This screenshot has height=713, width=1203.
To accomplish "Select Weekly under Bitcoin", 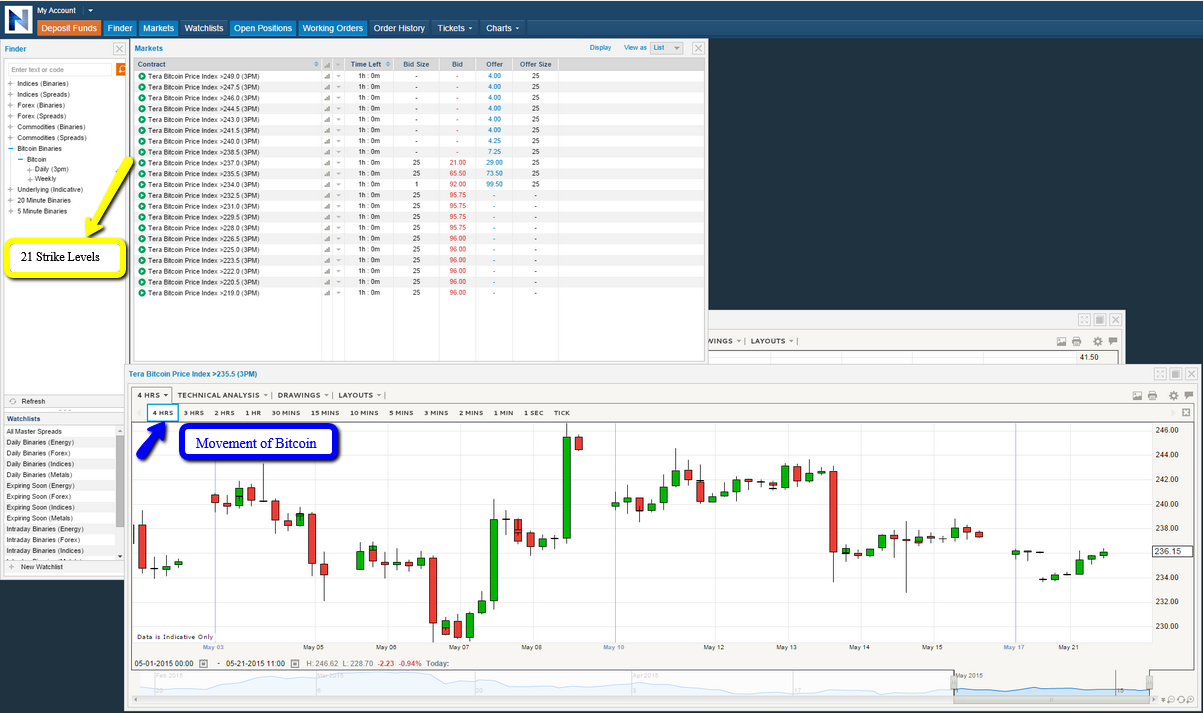I will [x=46, y=179].
